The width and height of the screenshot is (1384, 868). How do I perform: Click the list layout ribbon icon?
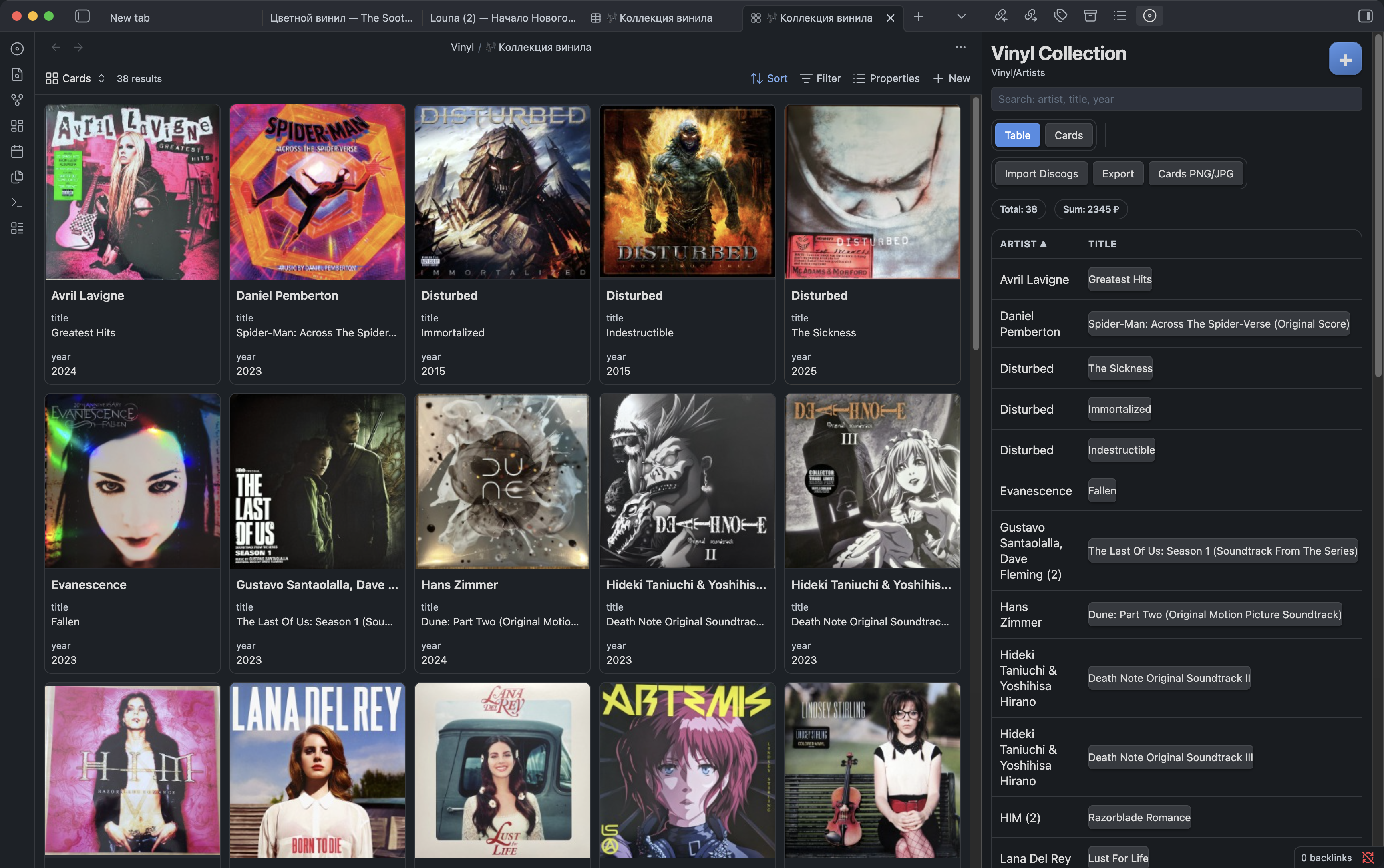(x=17, y=229)
